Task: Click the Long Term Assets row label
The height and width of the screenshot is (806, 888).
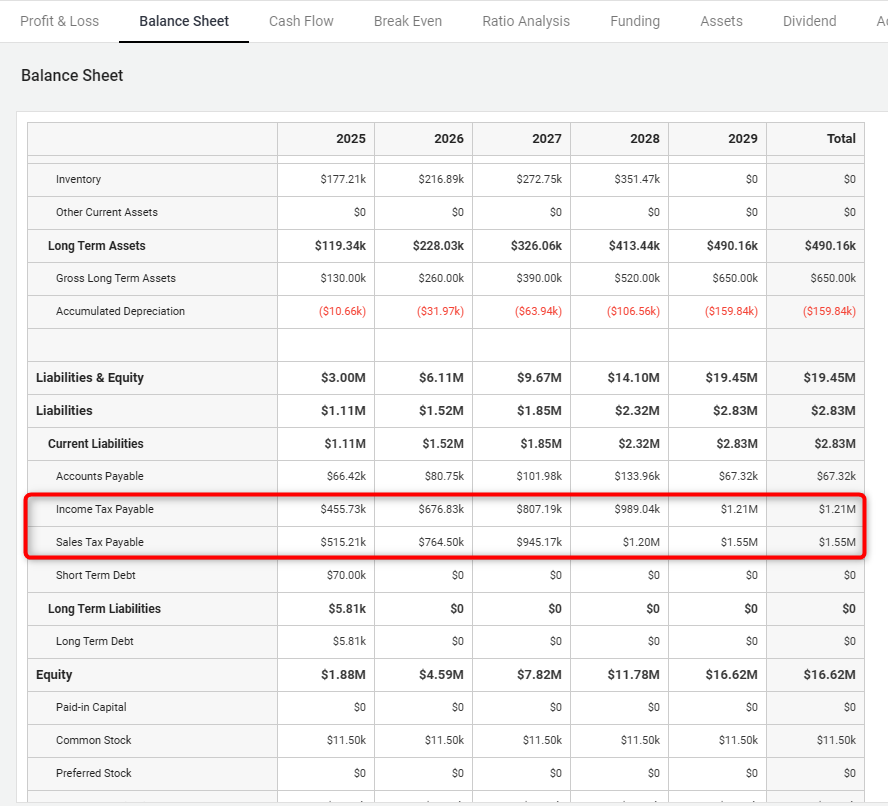Action: click(x=96, y=246)
